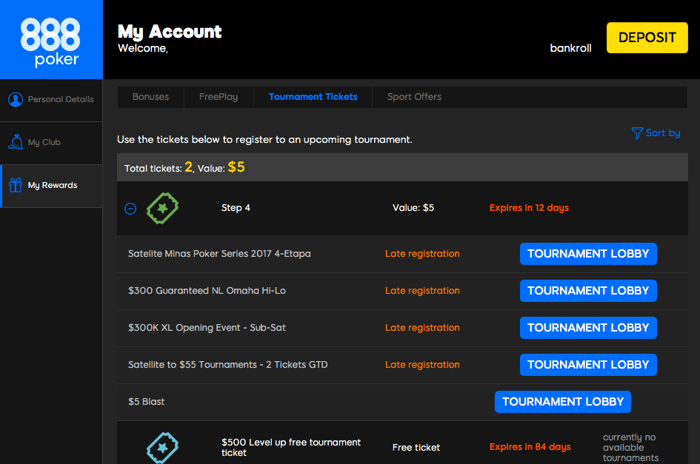Open Tournament Lobby for Minas Poker Series
The height and width of the screenshot is (464, 700).
coord(588,254)
